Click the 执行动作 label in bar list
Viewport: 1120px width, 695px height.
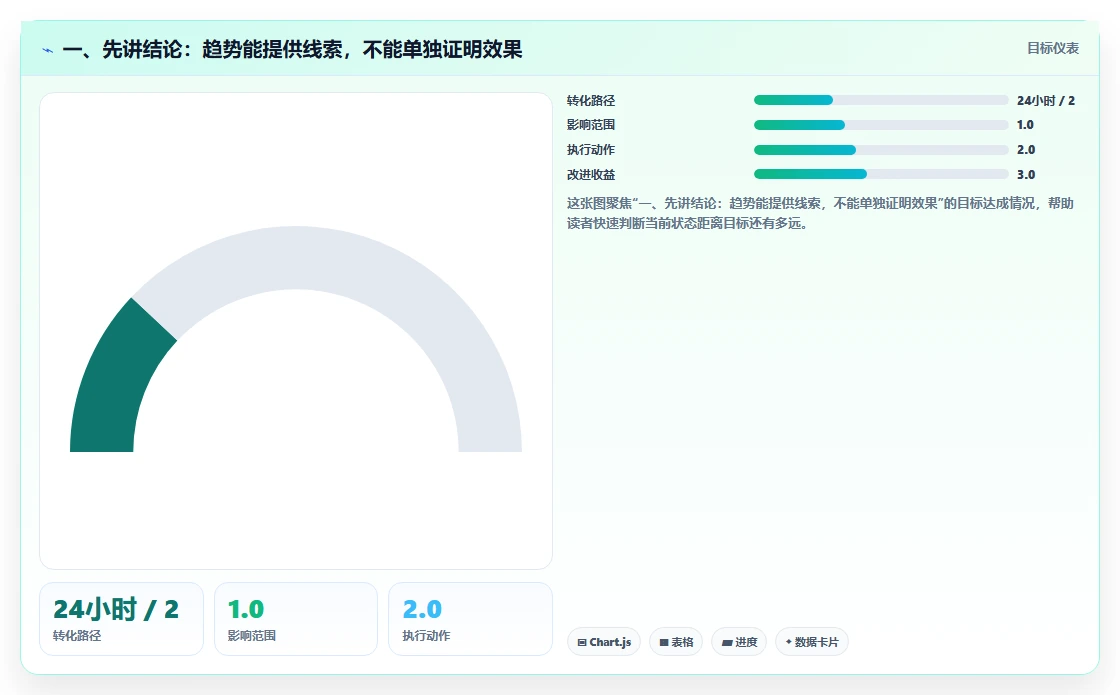[591, 150]
